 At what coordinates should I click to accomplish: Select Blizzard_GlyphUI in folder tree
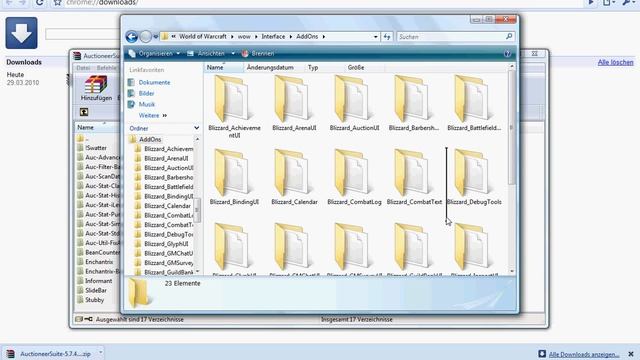[166, 244]
